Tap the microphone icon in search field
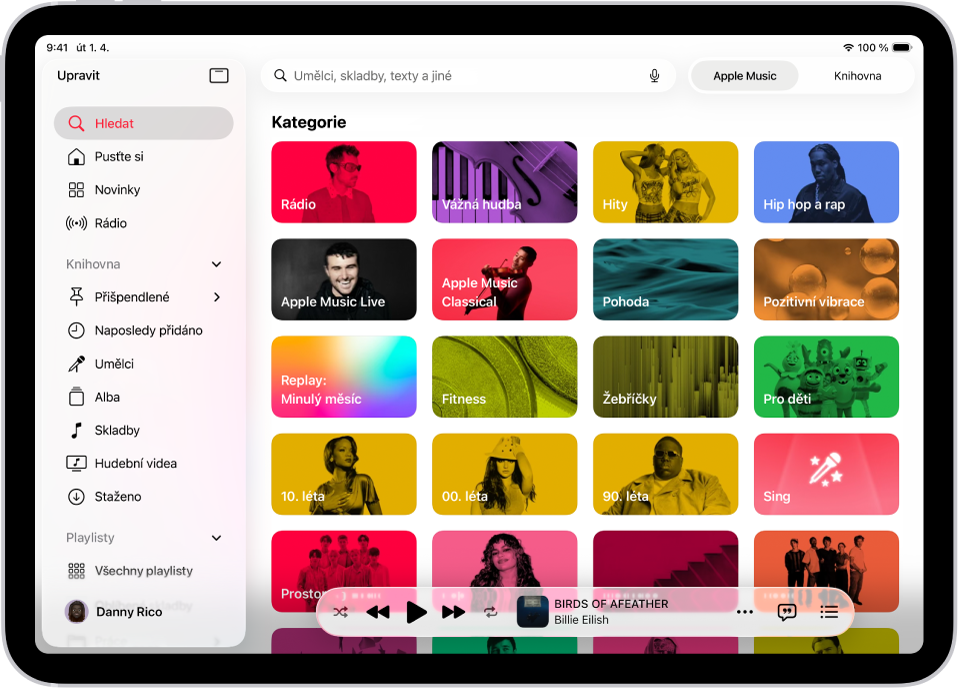The height and width of the screenshot is (689, 963). click(x=655, y=76)
